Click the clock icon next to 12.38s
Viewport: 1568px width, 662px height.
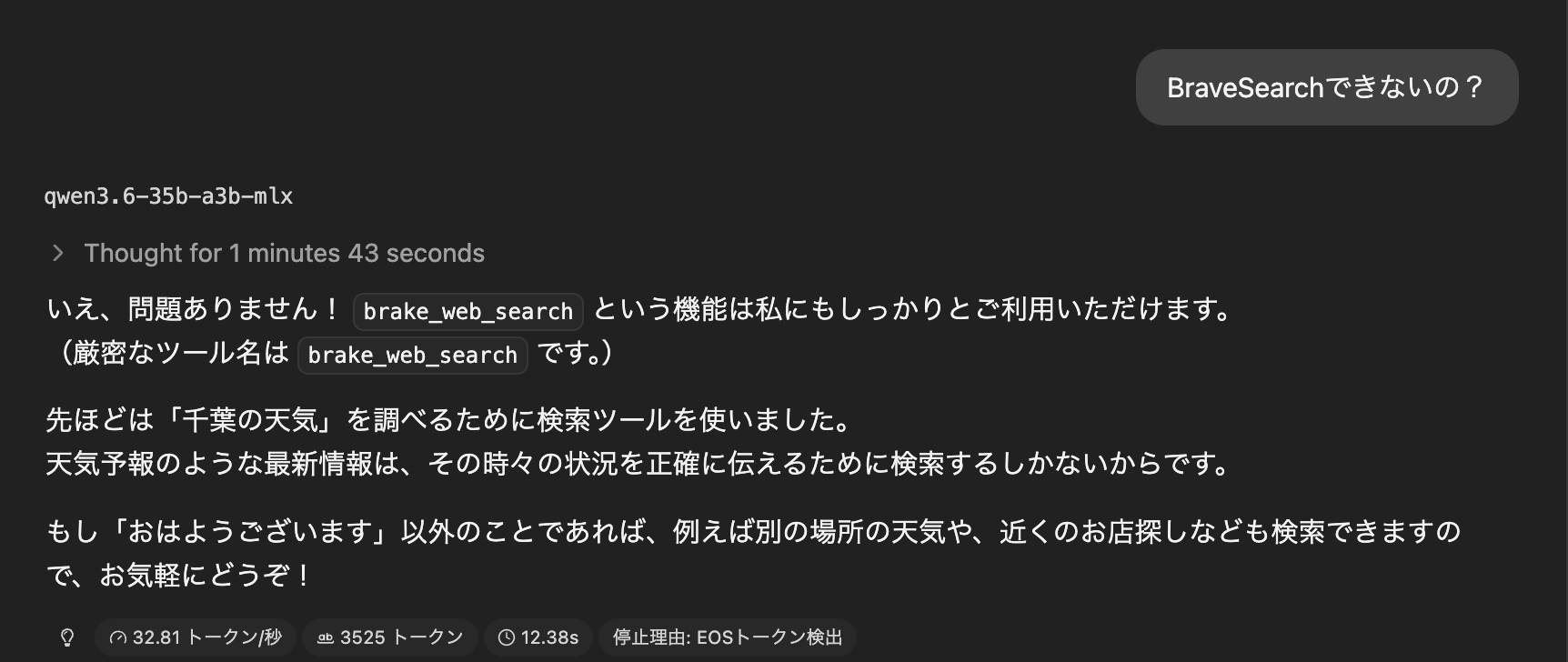(507, 637)
